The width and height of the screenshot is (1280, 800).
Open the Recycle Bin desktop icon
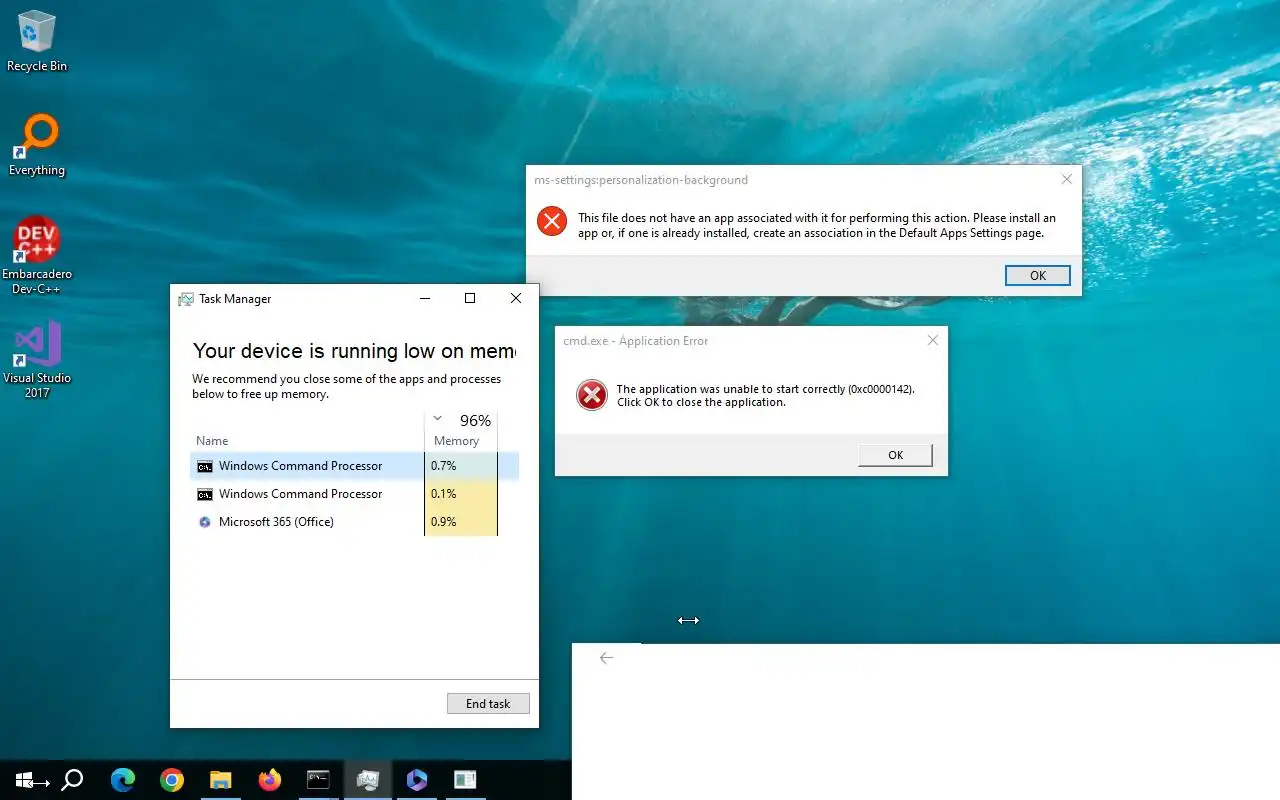[x=37, y=42]
